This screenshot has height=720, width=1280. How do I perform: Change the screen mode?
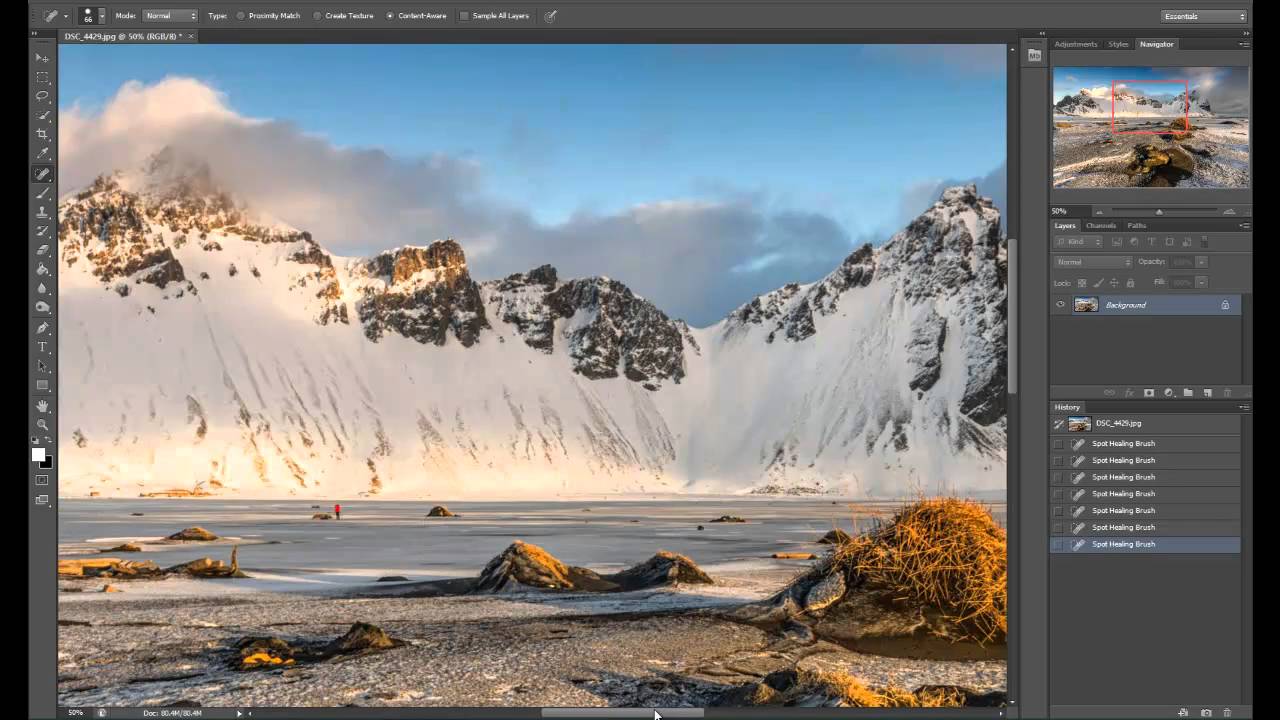[42, 500]
